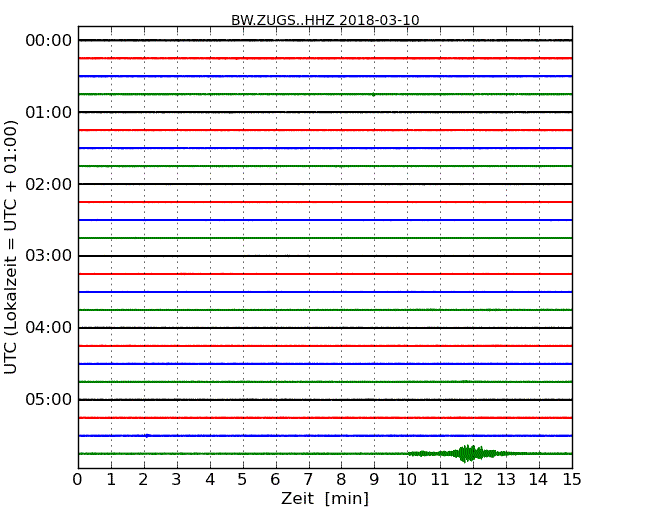The height and width of the screenshot is (520, 650).
Task: Select the 04:00 time tick label
Action: pos(49,328)
